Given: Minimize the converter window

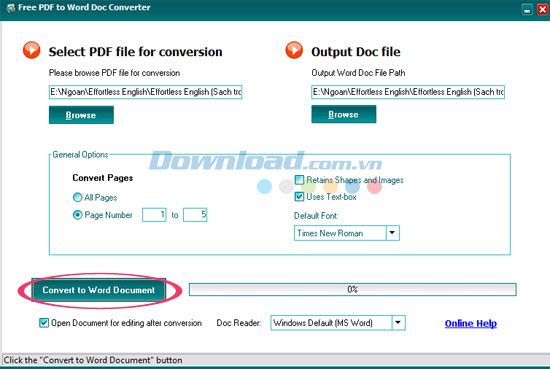Looking at the screenshot, I should pos(527,9).
